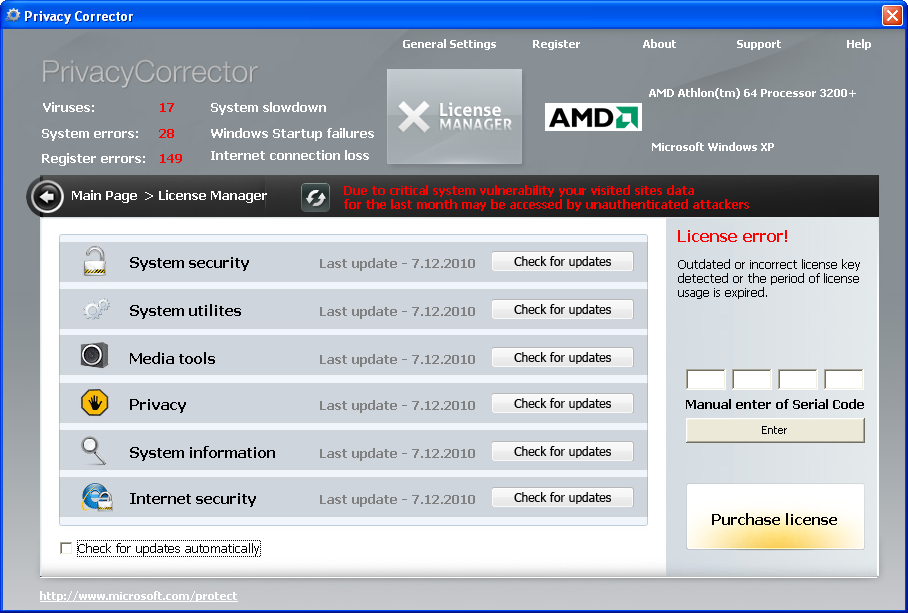This screenshot has height=613, width=908.
Task: Click the System utilites gears icon
Action: (x=96, y=310)
